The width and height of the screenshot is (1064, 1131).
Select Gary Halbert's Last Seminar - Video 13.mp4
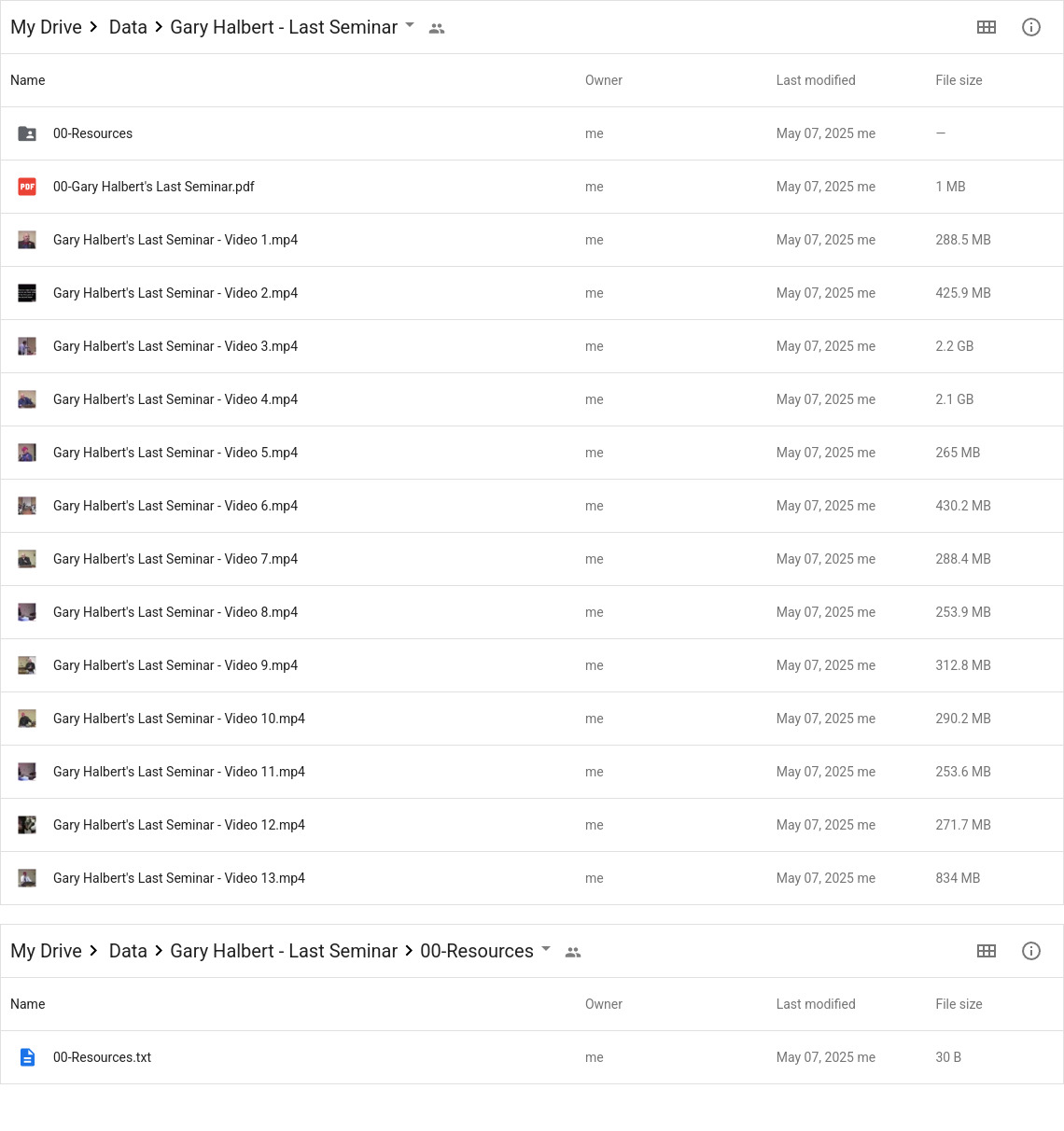point(532,878)
